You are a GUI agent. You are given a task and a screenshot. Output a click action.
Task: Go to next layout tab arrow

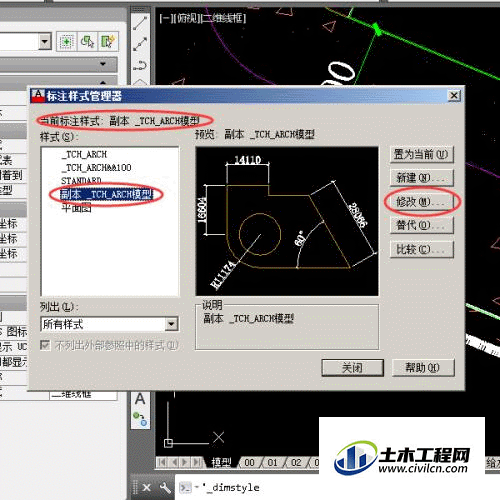(185, 462)
